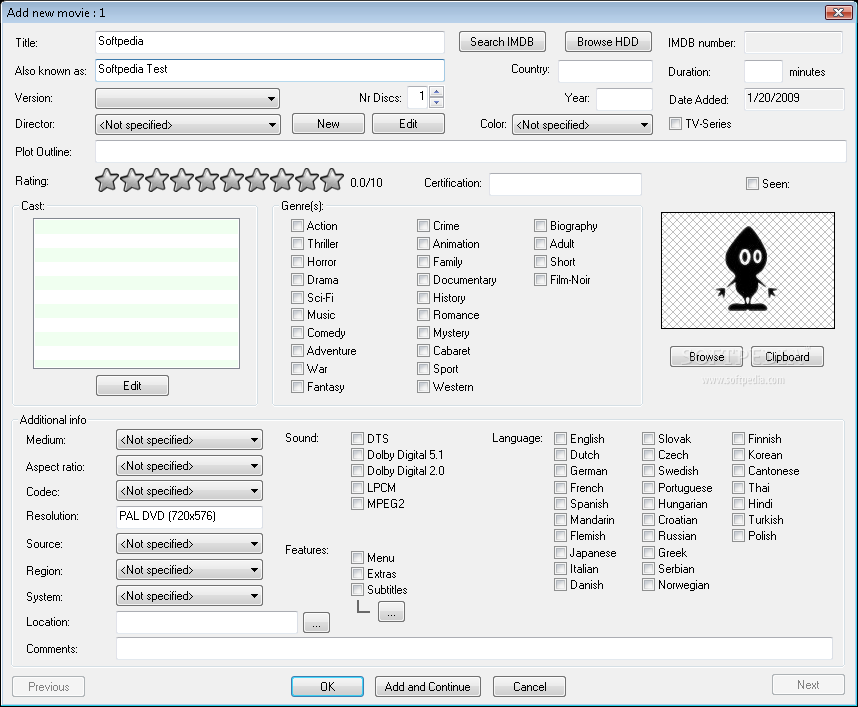Set rating with the third star
This screenshot has height=707, width=858.
pos(157,180)
